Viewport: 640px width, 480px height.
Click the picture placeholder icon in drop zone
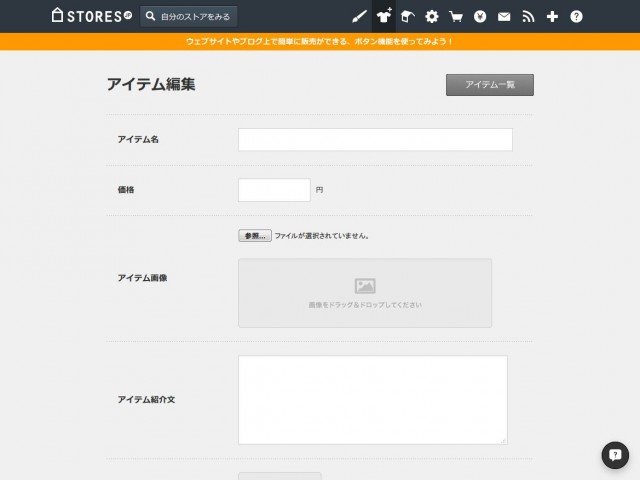coord(365,286)
